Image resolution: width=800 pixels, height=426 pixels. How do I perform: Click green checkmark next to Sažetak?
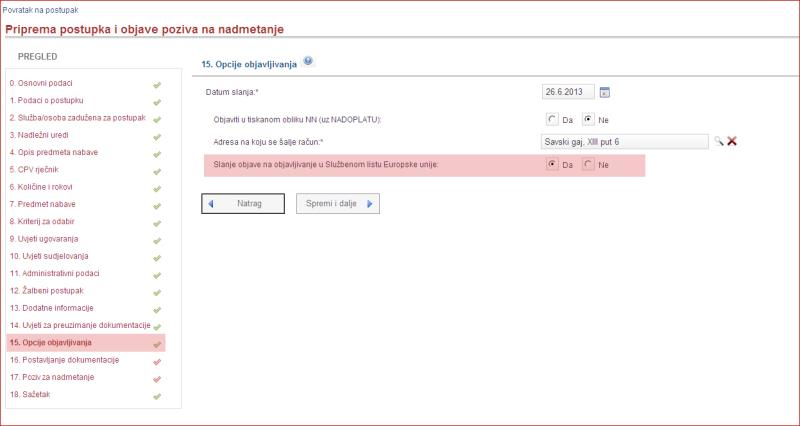[156, 396]
